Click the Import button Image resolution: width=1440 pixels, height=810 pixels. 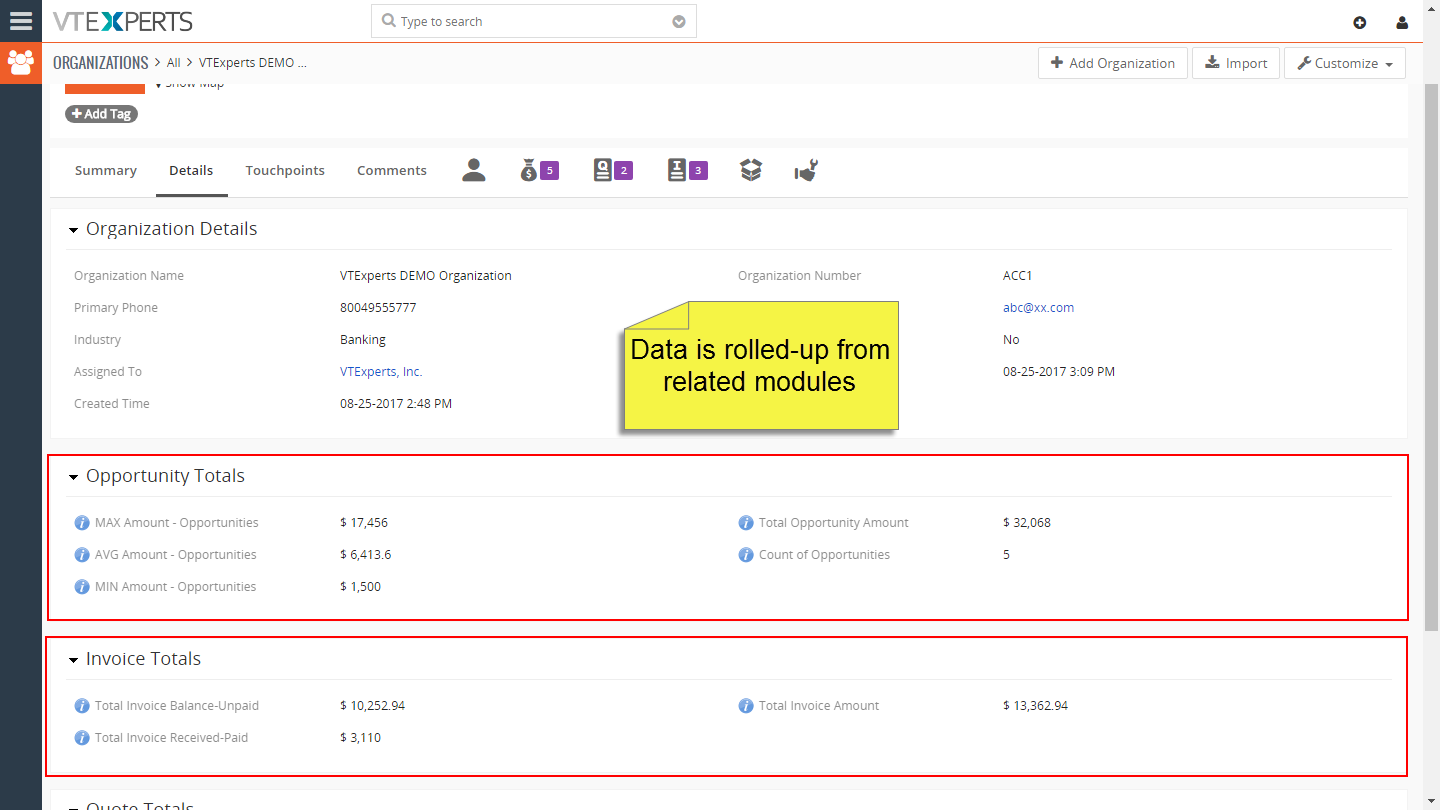(1236, 63)
